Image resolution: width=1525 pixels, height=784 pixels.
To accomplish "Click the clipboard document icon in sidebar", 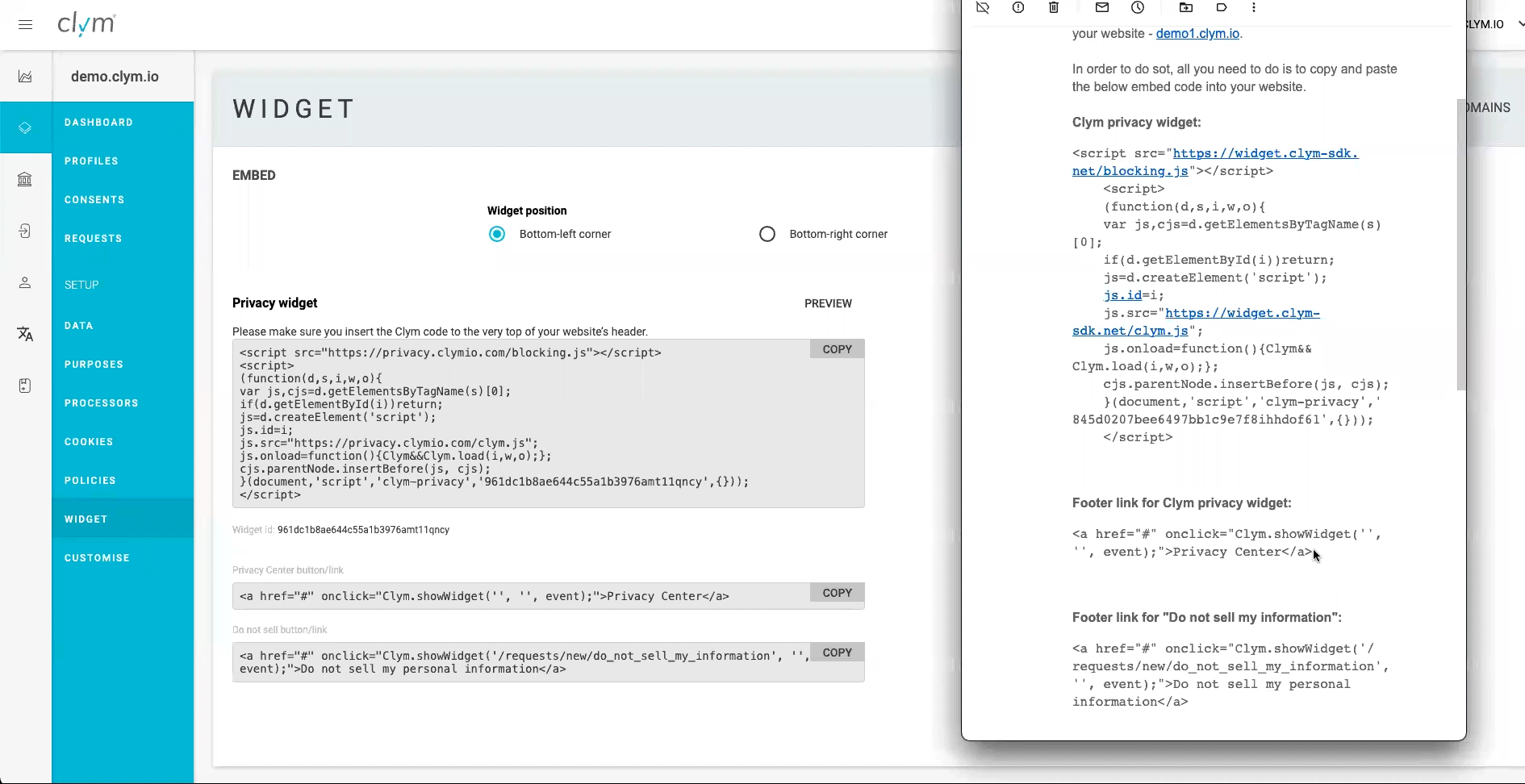I will point(25,386).
